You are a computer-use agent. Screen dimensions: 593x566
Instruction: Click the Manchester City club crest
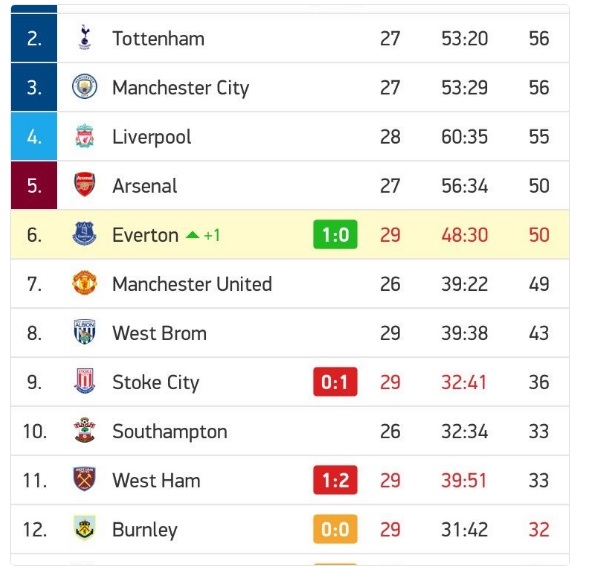[x=84, y=87]
